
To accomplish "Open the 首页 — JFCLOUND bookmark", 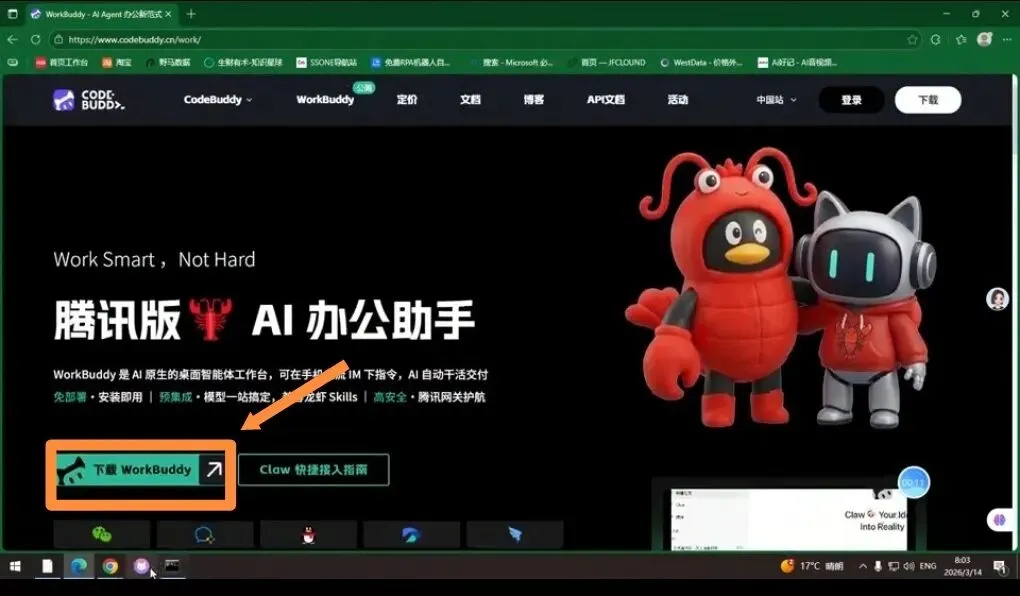I will pyautogui.click(x=606, y=62).
